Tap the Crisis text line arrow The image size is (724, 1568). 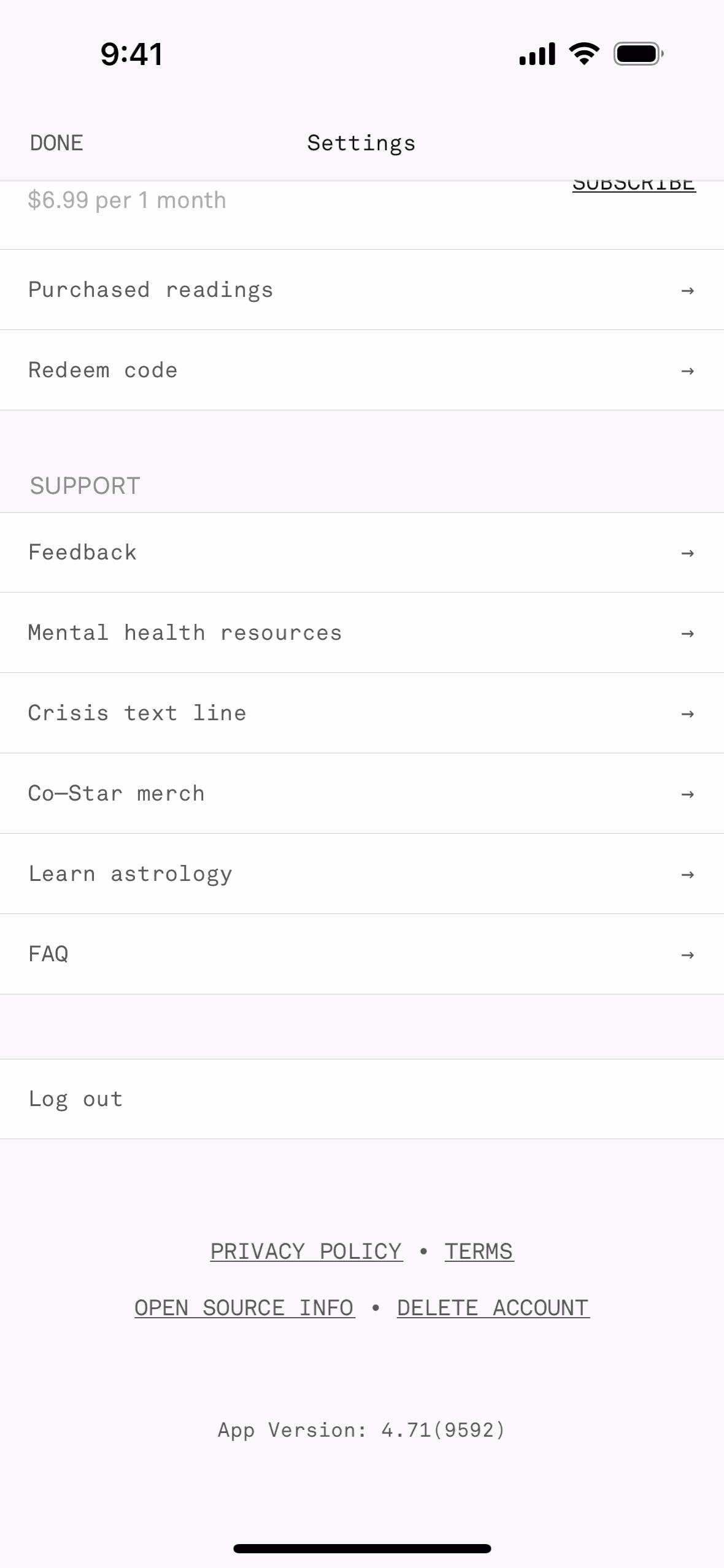(687, 713)
